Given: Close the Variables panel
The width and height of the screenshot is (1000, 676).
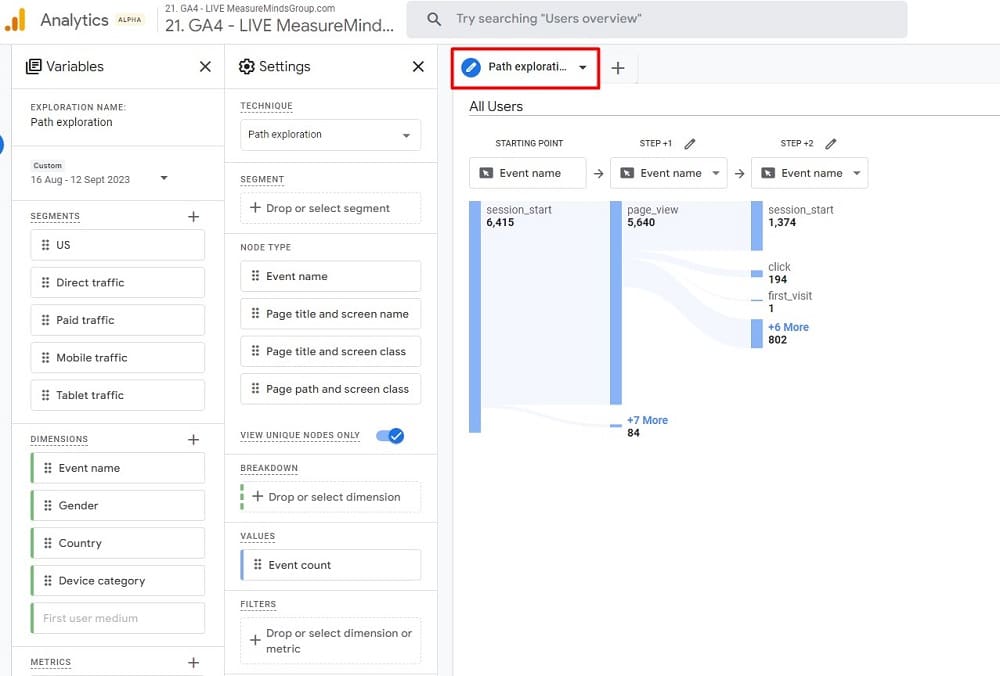Looking at the screenshot, I should (205, 67).
